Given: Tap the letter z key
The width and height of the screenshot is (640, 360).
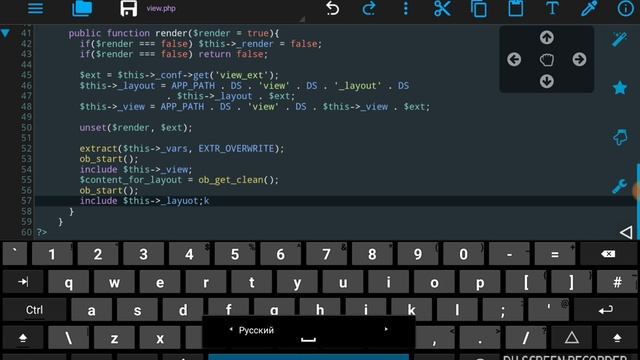Looking at the screenshot, I should coord(114,338).
